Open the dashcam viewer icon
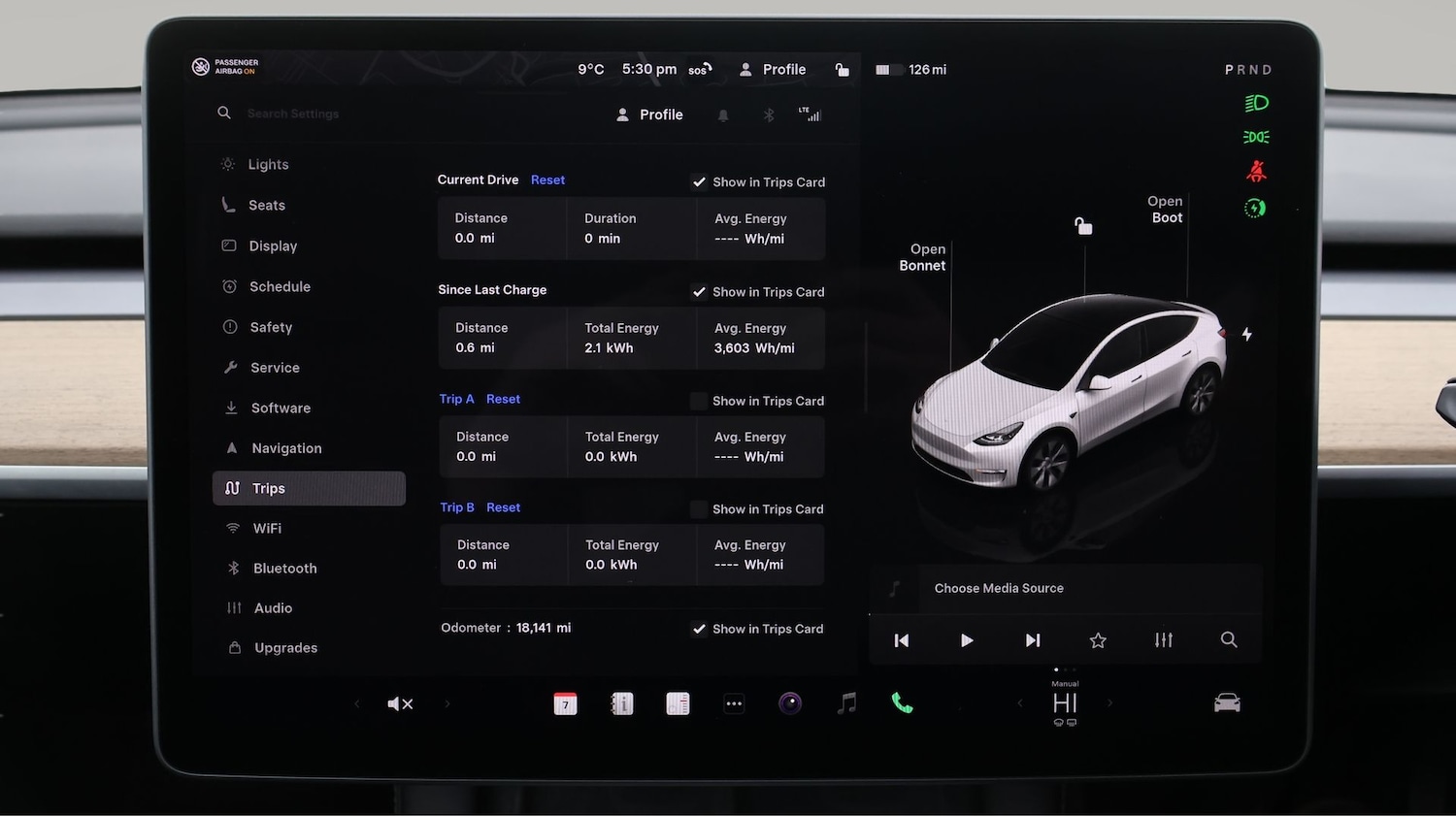1456x816 pixels. [790, 703]
